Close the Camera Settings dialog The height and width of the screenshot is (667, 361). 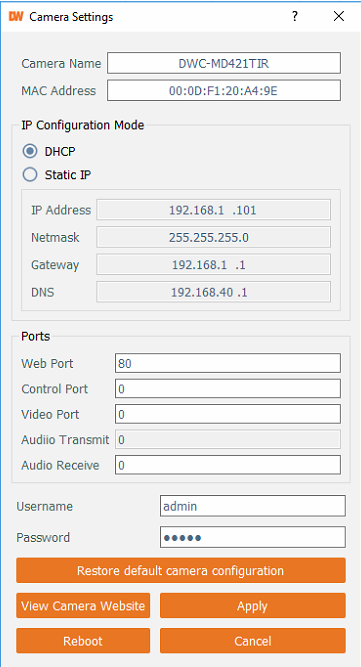(x=338, y=17)
